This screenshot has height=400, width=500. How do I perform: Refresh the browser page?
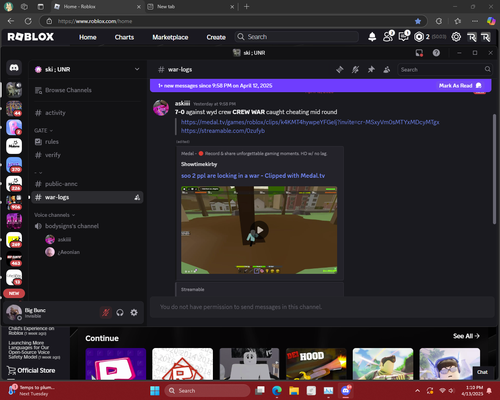28,21
